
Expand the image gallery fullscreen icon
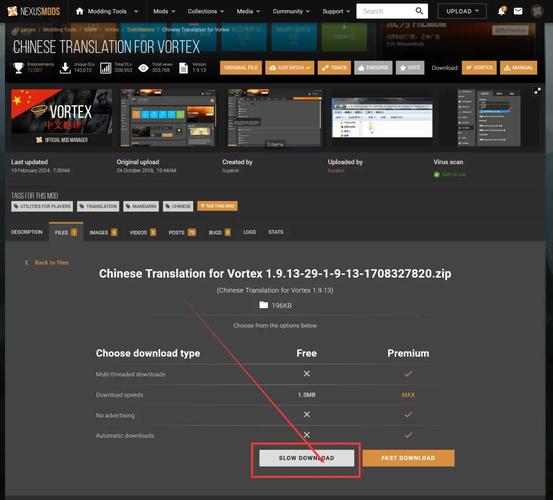pyautogui.click(x=537, y=91)
